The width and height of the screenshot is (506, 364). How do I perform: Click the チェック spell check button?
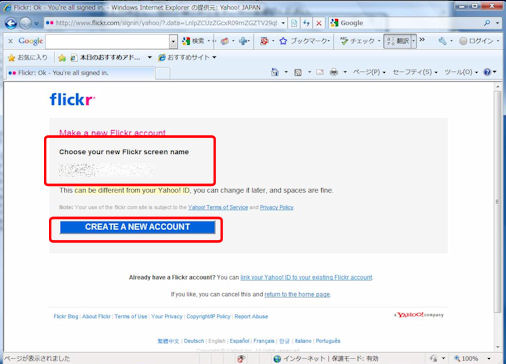[358, 41]
